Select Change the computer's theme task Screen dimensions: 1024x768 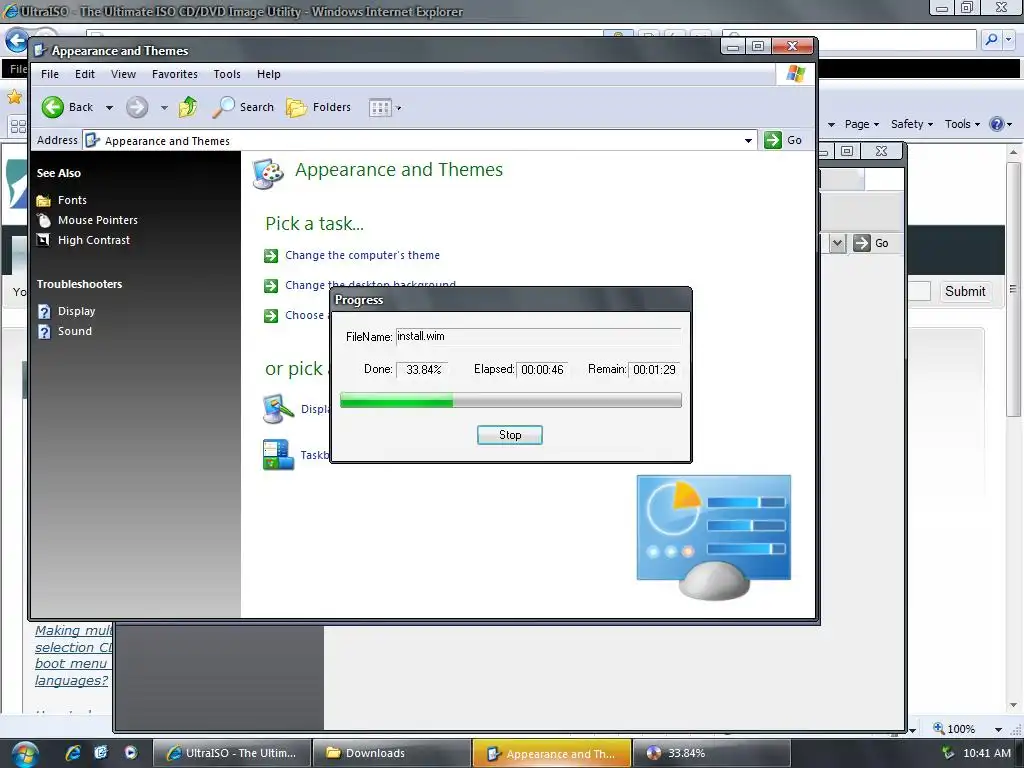coord(362,255)
